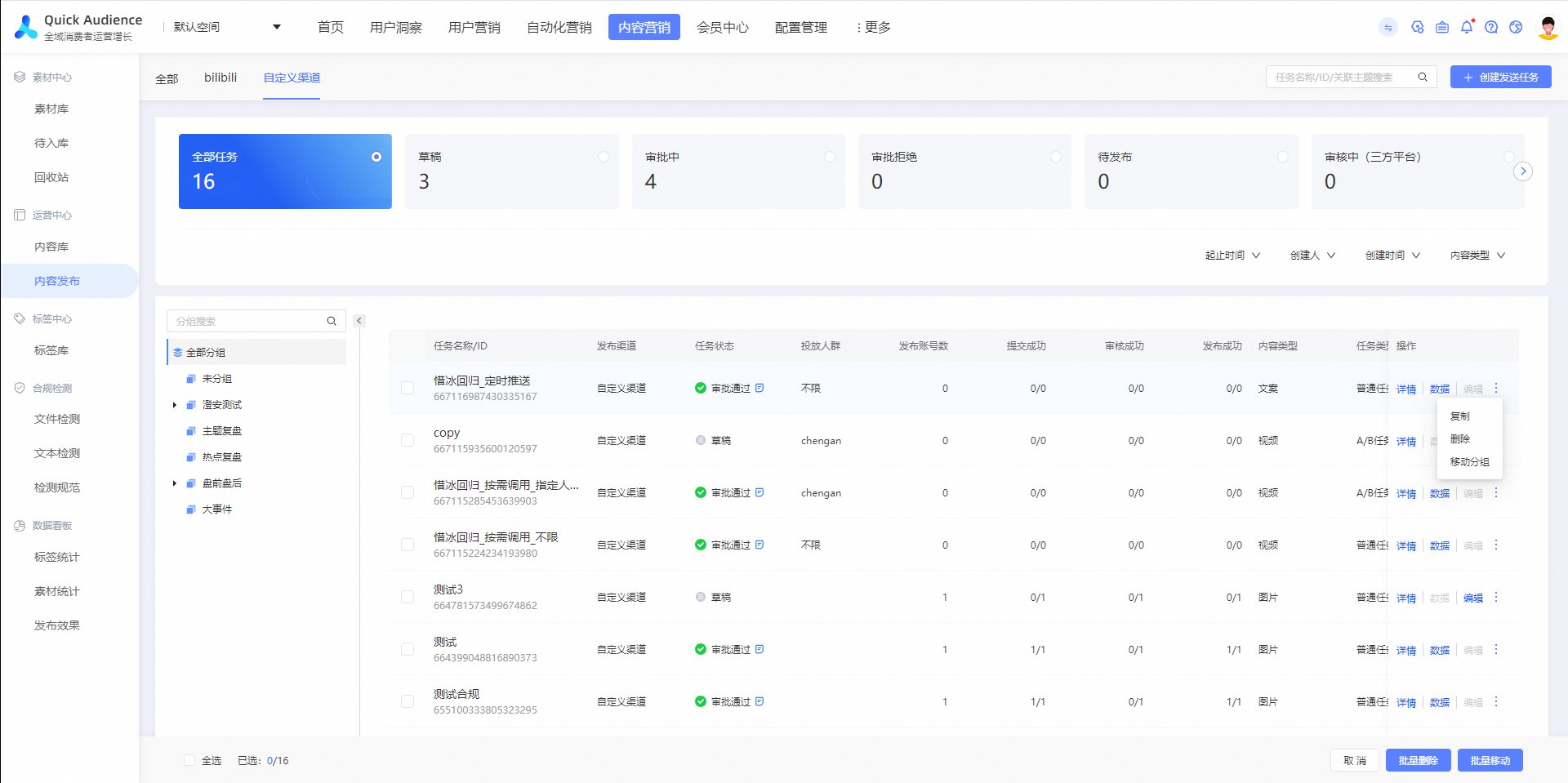Check the 全选 select-all checkbox
Viewport: 1568px width, 783px height.
tap(189, 760)
